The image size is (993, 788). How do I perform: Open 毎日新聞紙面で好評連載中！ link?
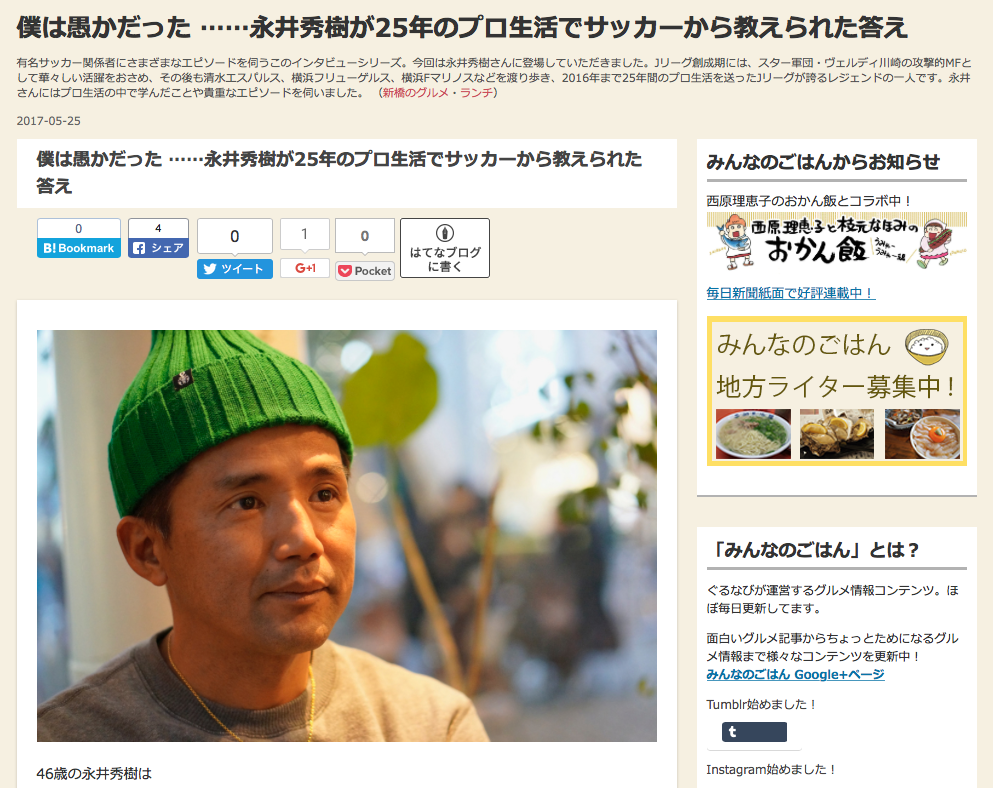[790, 293]
